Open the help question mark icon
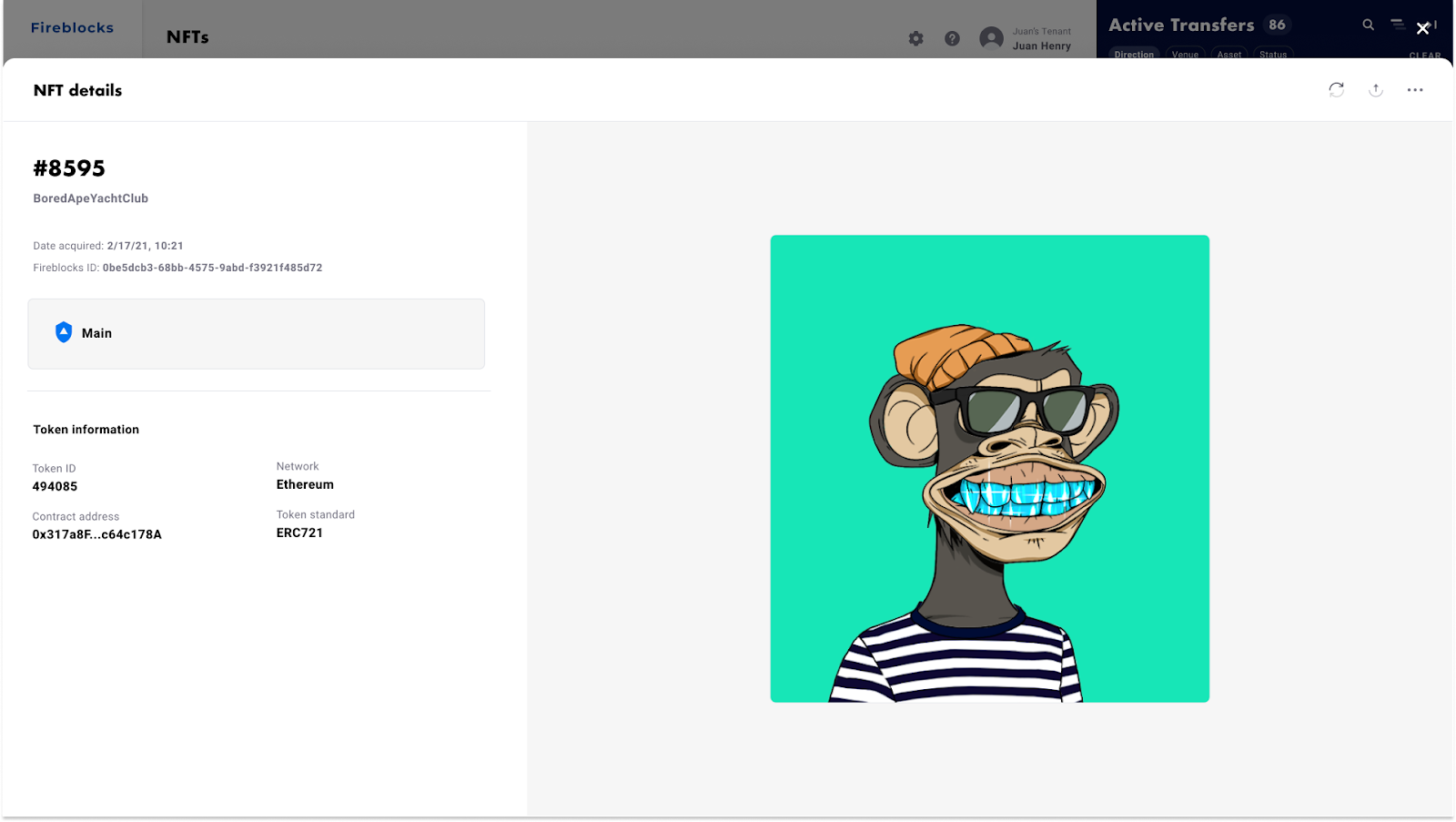Viewport: 1456px width, 822px height. [x=952, y=38]
